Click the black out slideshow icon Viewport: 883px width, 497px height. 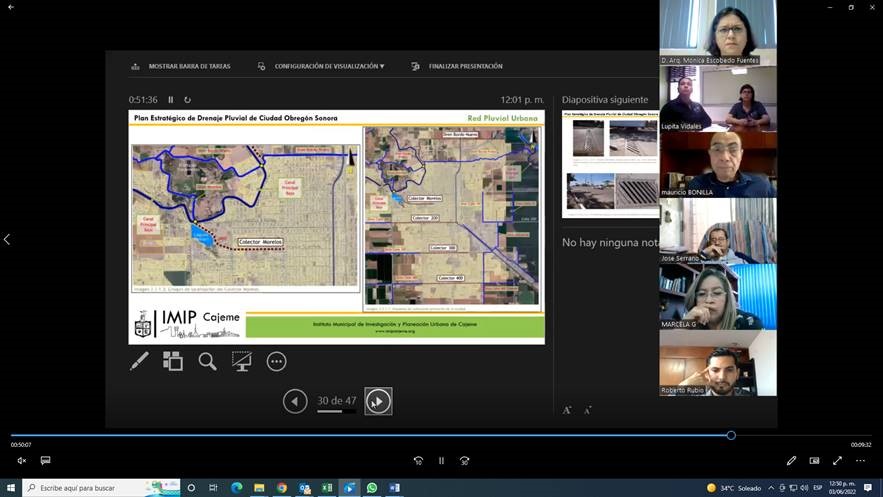coord(242,361)
